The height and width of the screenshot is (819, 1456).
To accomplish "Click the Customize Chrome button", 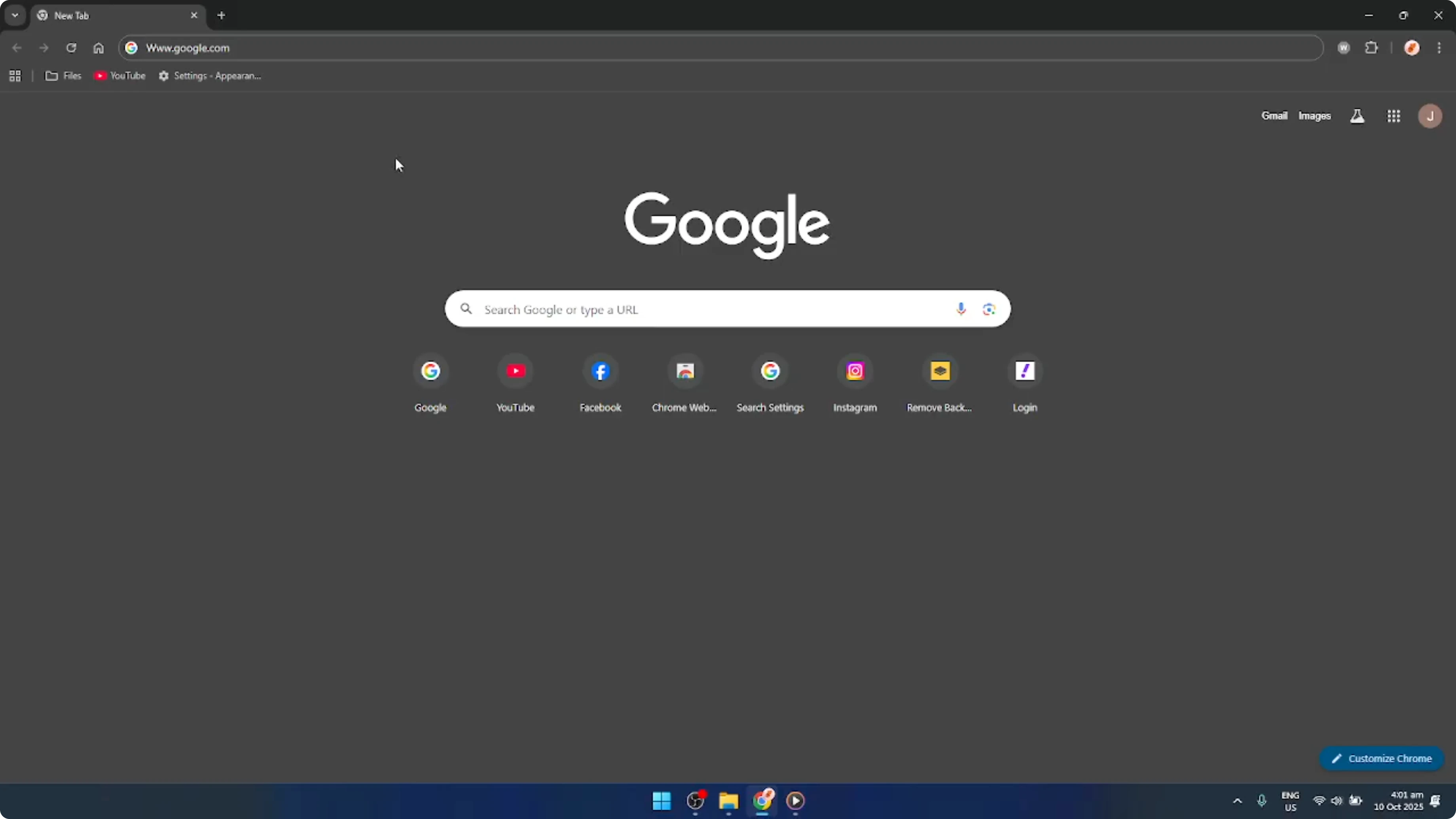I will pyautogui.click(x=1381, y=758).
